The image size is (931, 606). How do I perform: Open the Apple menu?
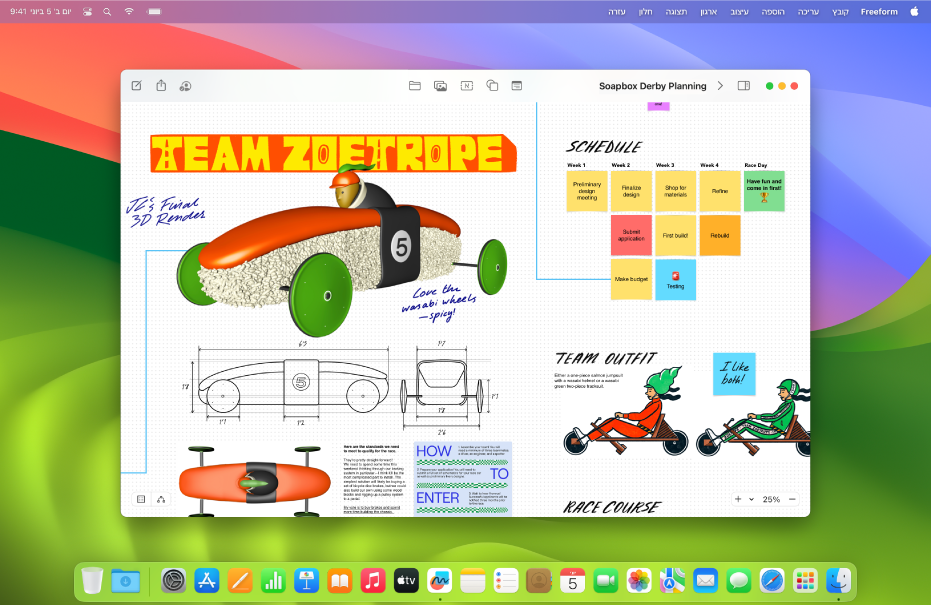point(914,11)
